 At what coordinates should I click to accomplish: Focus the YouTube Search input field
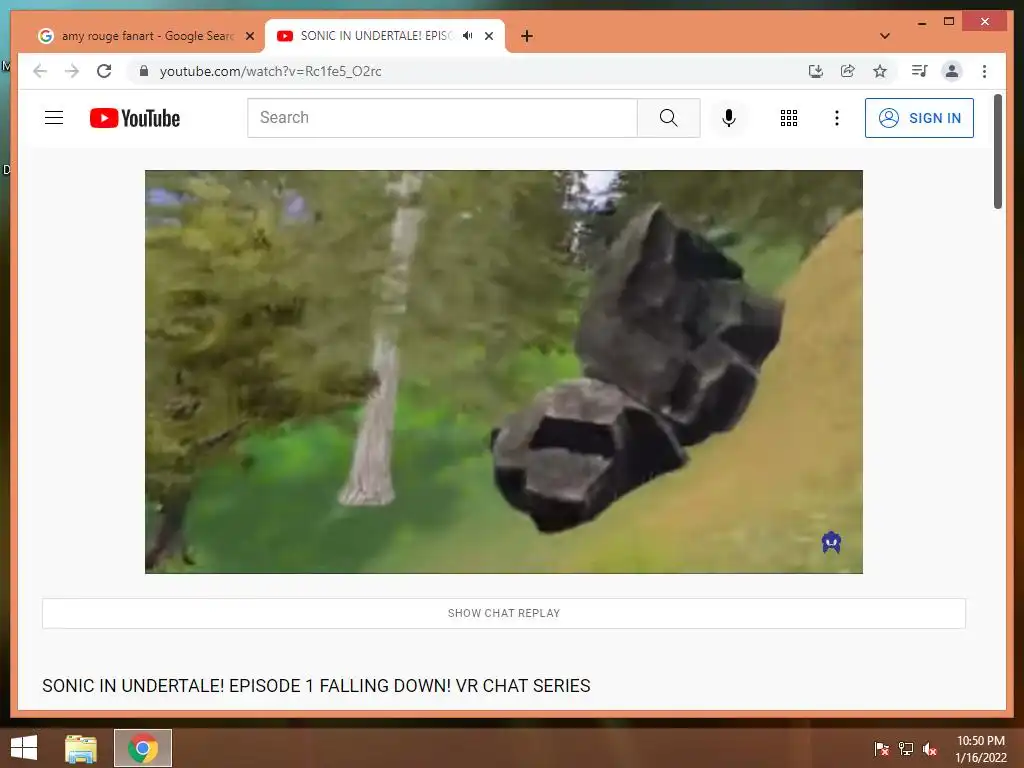(x=442, y=118)
